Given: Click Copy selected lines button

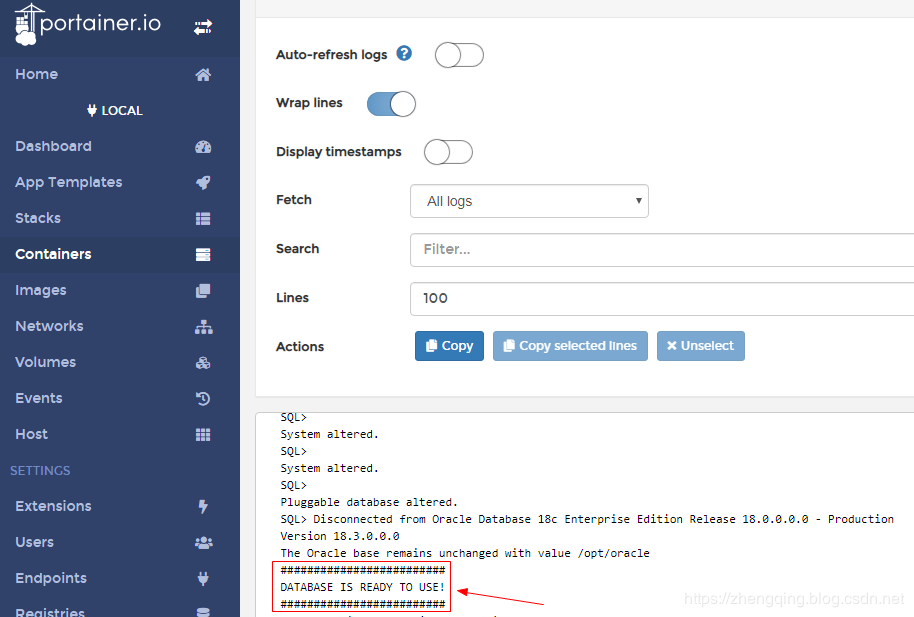Looking at the screenshot, I should [x=570, y=346].
